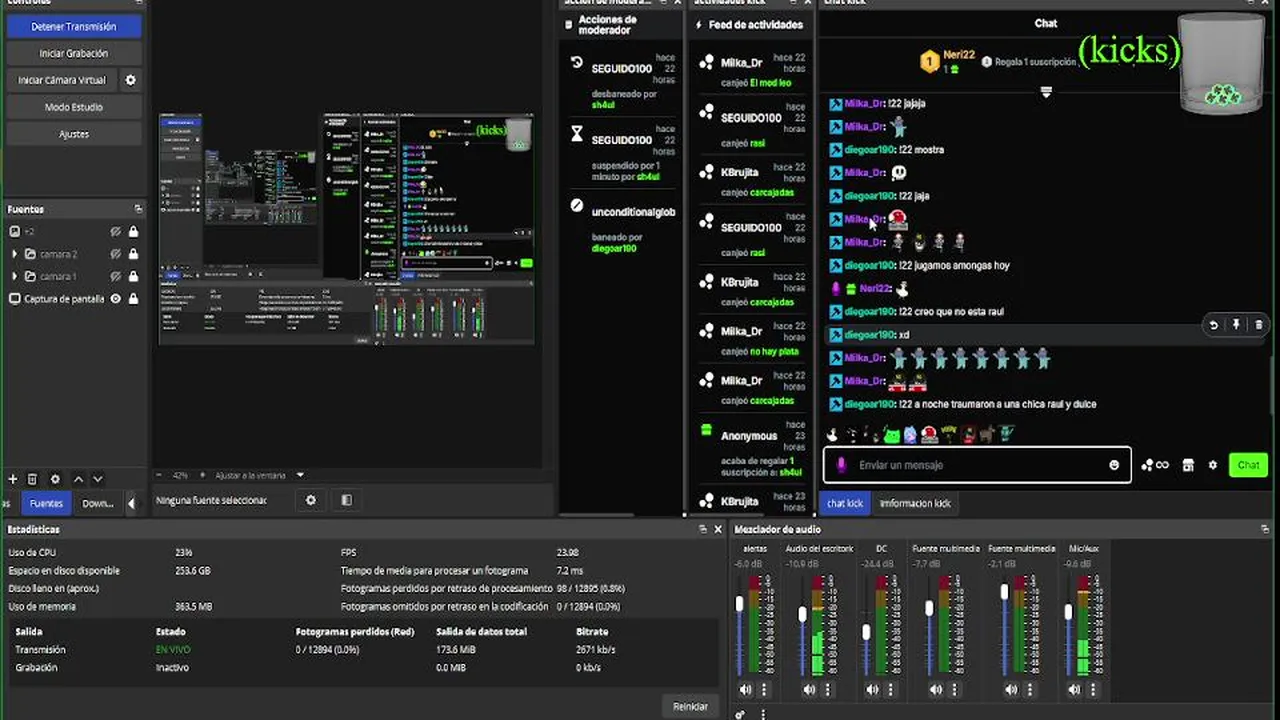The image size is (1280, 720).
Task: Show the camara 1 group
Action: pyautogui.click(x=116, y=276)
